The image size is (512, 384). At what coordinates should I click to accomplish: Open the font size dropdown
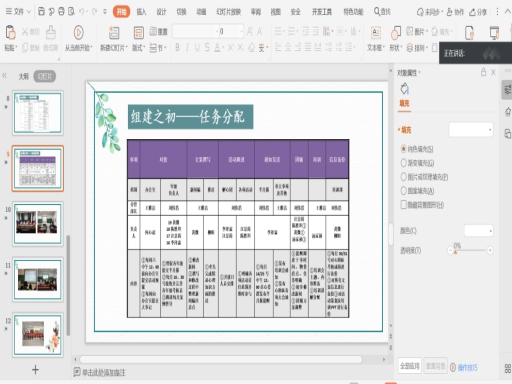[241, 32]
